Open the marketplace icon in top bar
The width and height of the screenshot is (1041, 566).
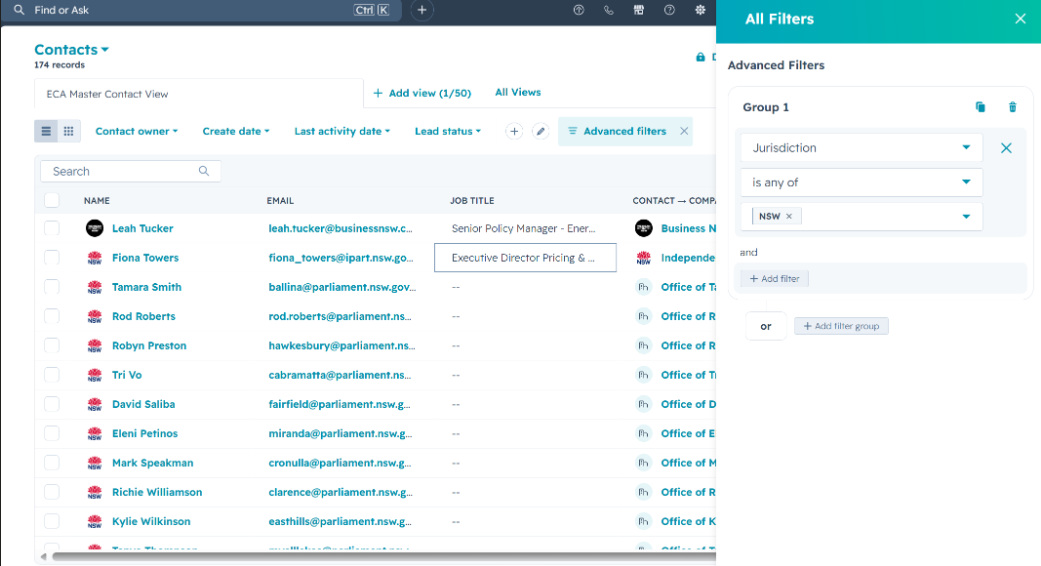point(639,10)
